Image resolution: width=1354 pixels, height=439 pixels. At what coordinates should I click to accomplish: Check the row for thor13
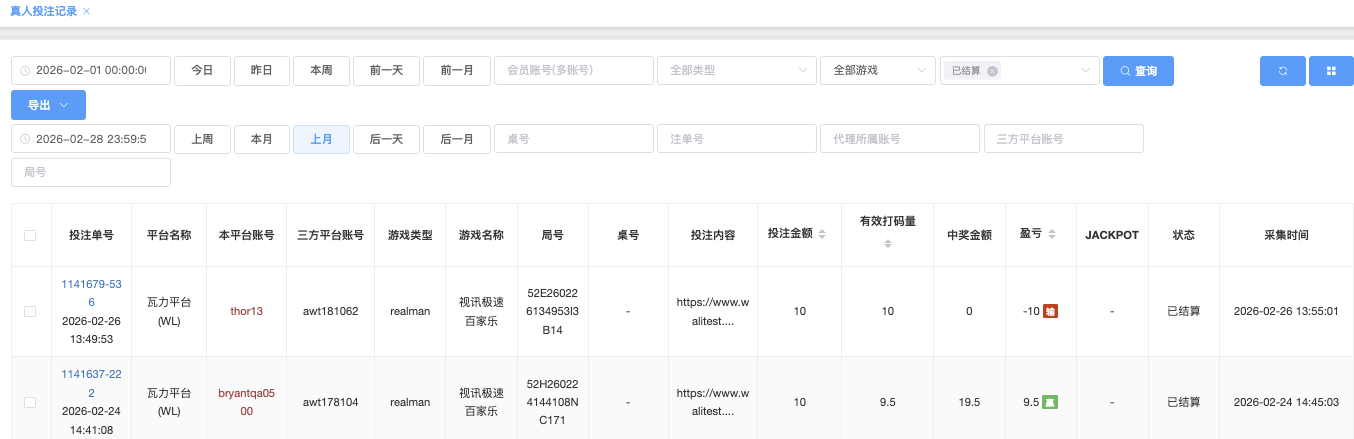click(x=30, y=311)
